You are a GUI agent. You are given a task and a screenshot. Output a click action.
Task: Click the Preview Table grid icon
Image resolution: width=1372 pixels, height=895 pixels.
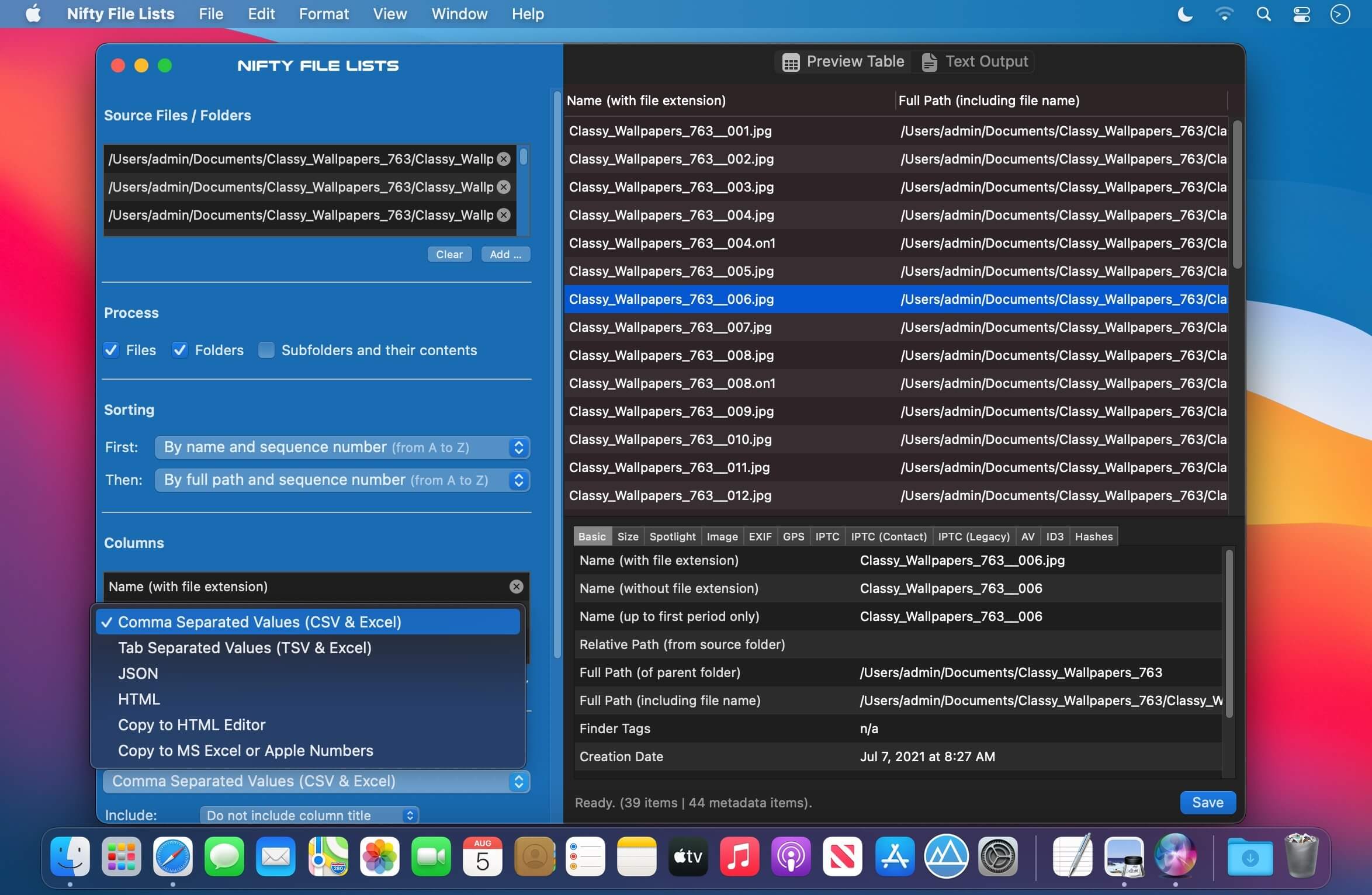point(791,62)
